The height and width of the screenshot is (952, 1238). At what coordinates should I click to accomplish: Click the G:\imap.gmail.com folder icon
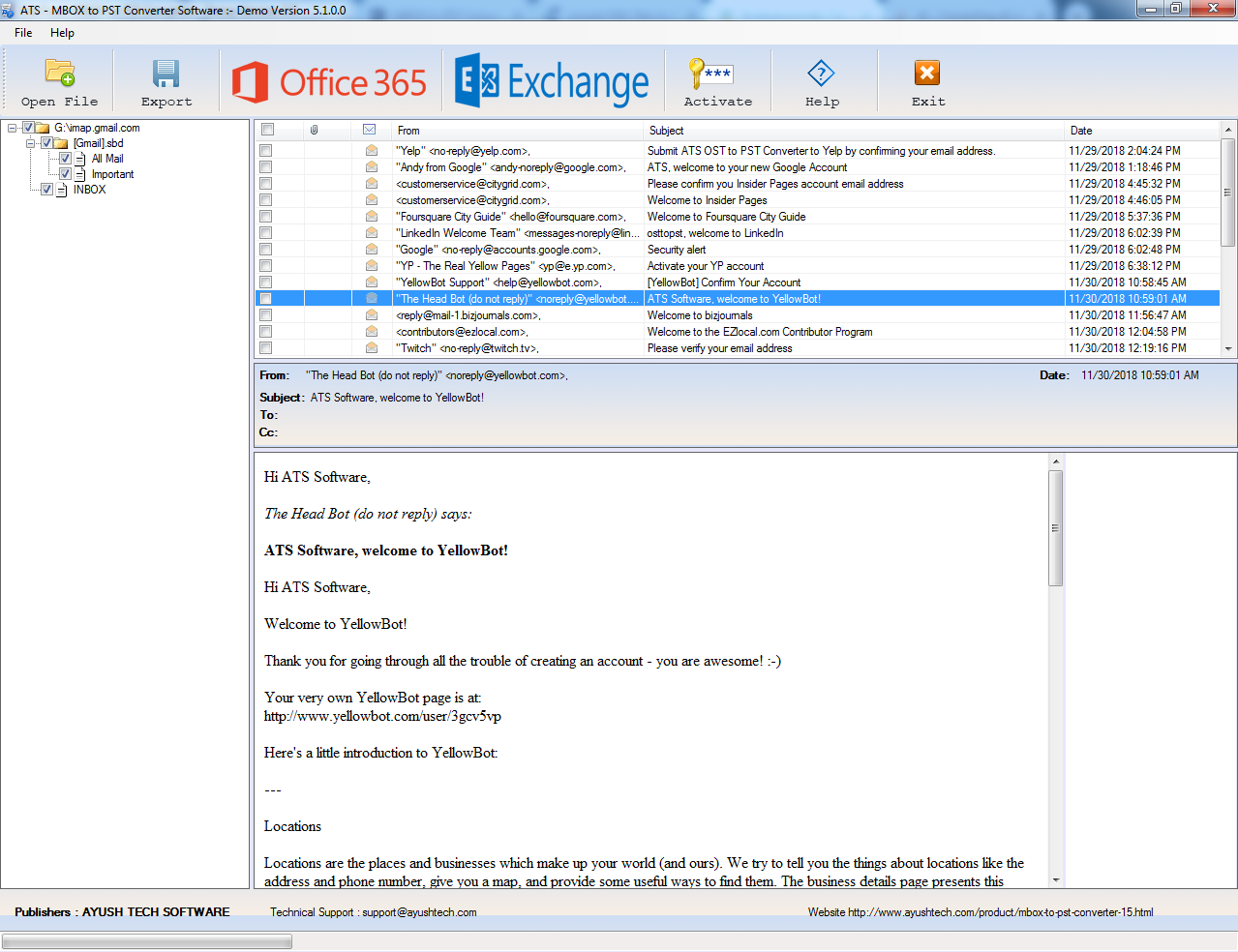click(x=43, y=128)
